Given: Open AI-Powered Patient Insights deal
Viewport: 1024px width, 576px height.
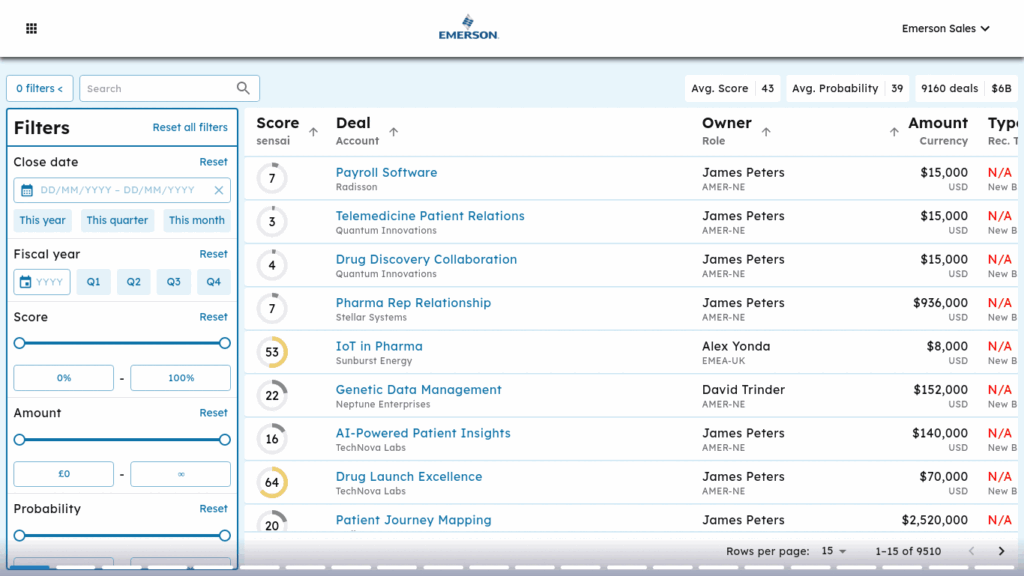Looking at the screenshot, I should 423,433.
